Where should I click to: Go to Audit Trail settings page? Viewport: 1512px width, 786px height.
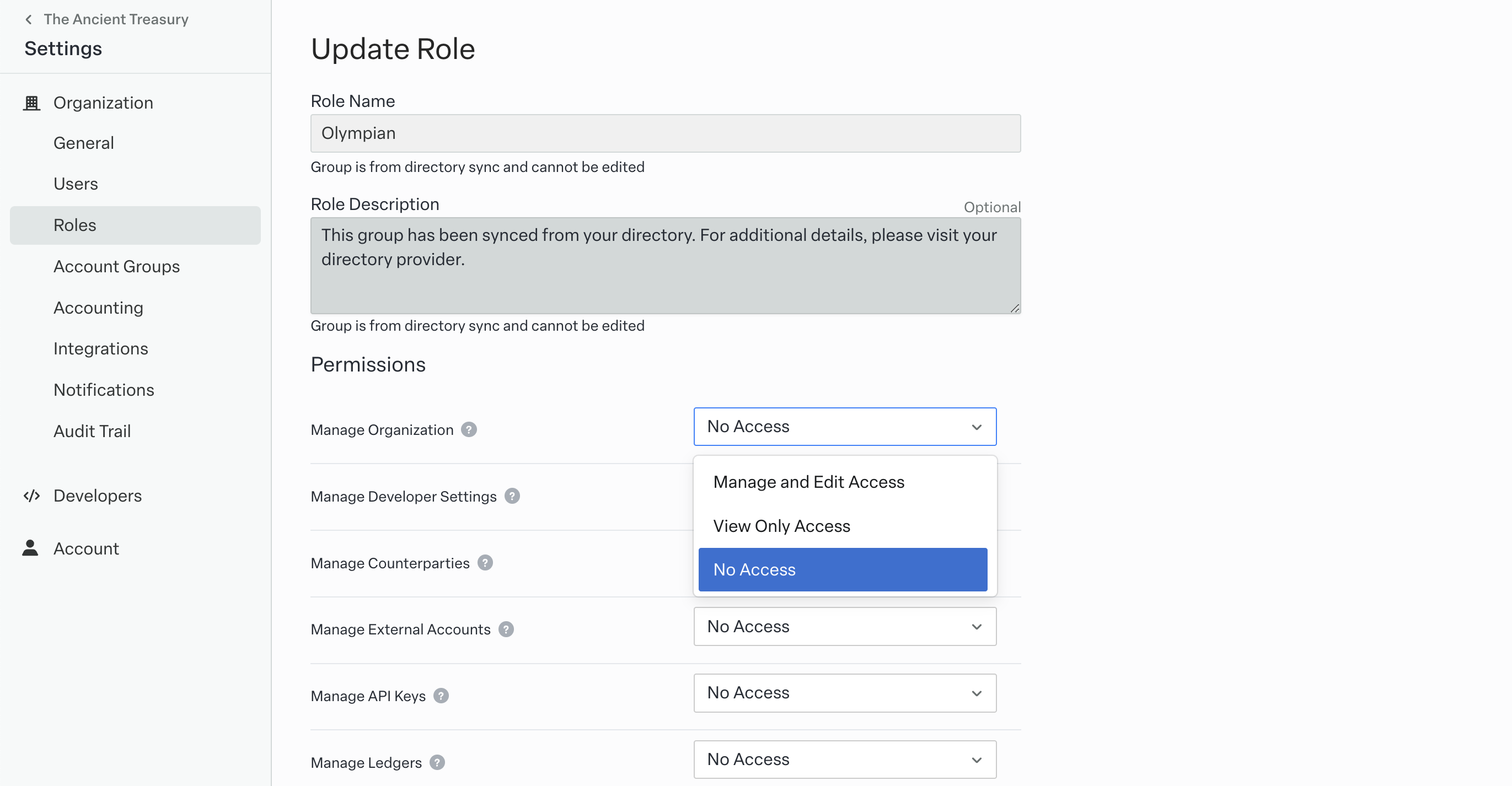point(92,431)
